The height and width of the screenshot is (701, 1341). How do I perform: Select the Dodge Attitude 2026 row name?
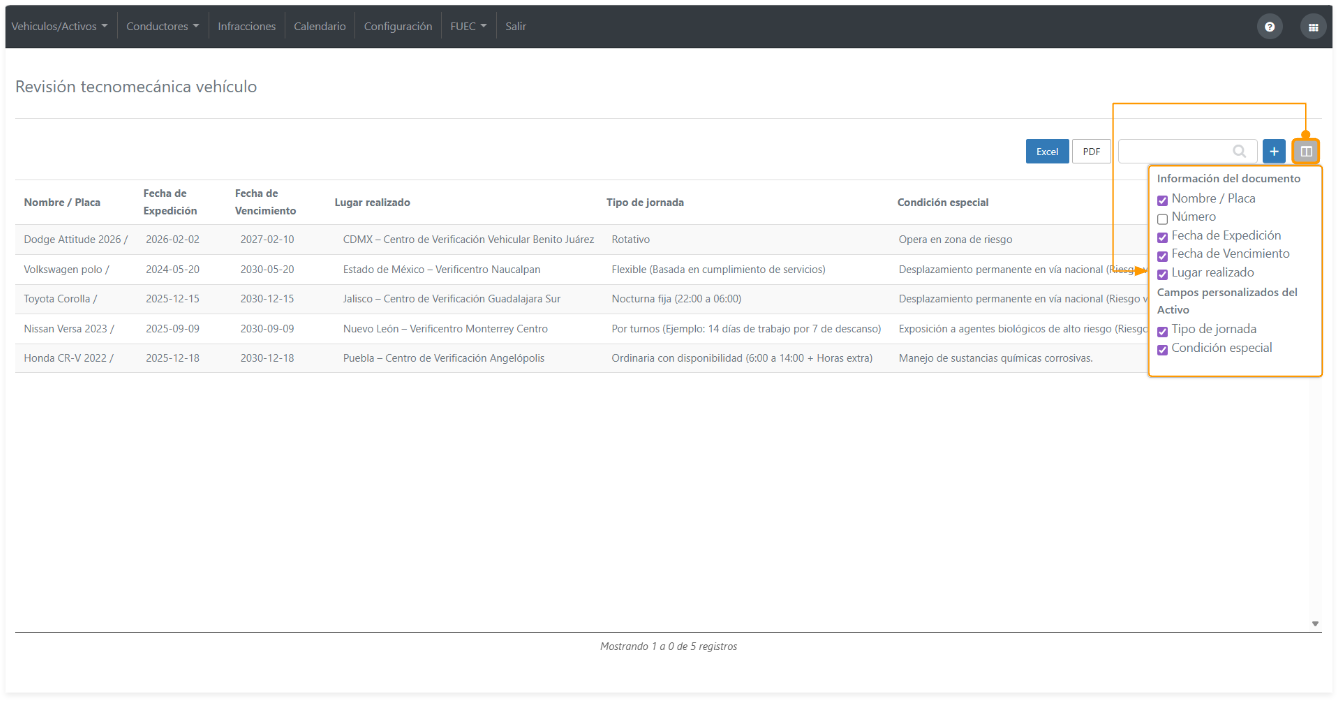pos(76,240)
